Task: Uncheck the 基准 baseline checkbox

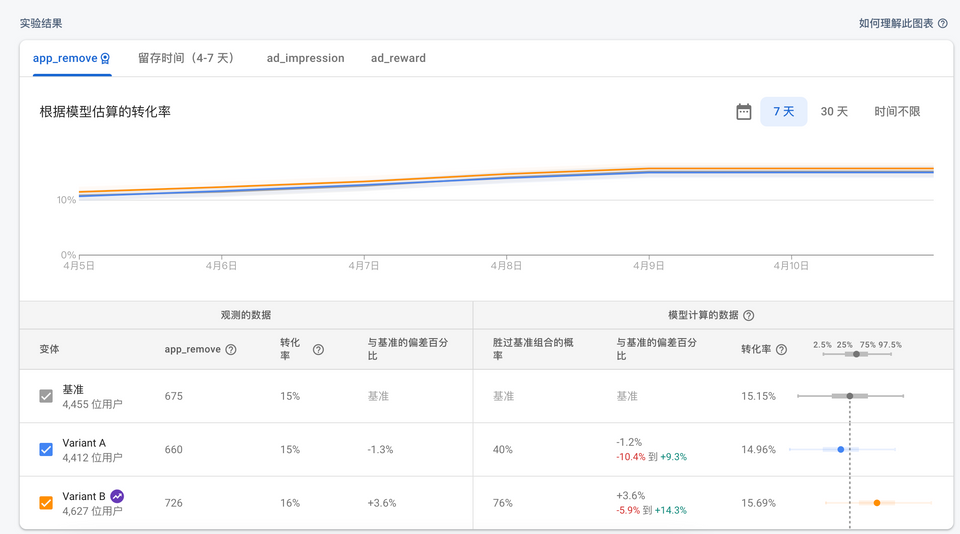Action: click(x=46, y=396)
